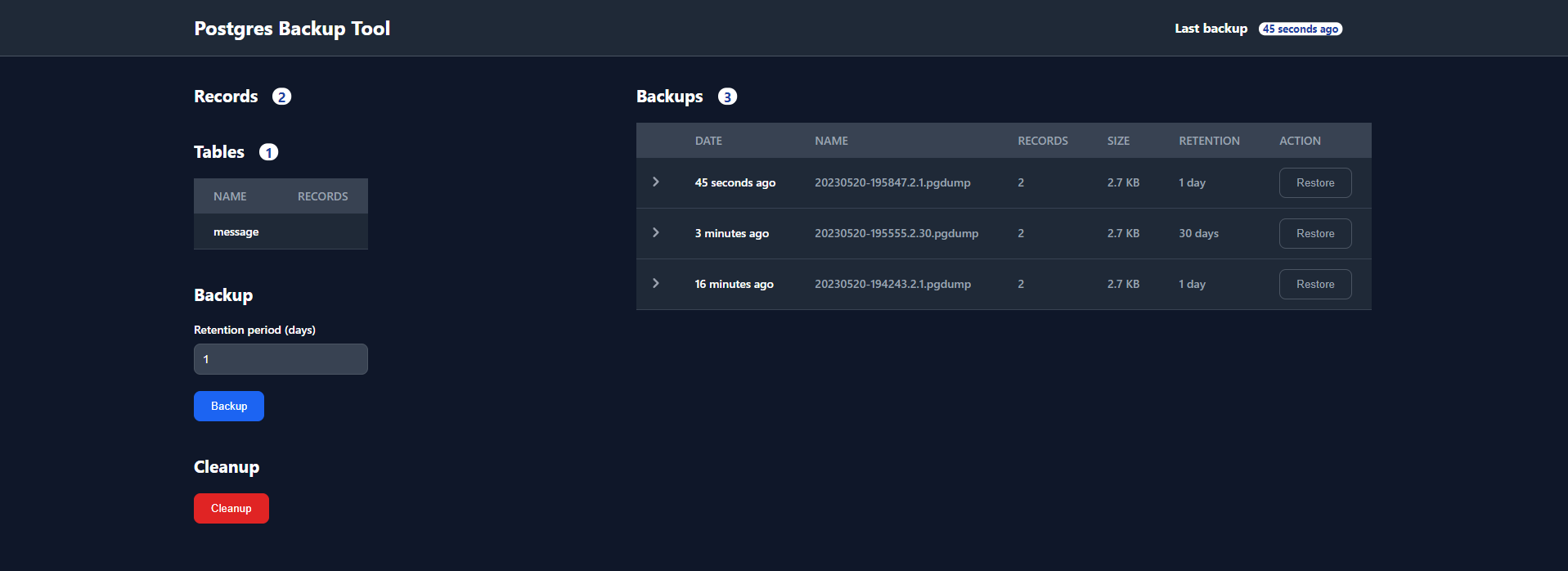Image resolution: width=1568 pixels, height=571 pixels.
Task: Click the Backups heading
Action: click(x=670, y=97)
